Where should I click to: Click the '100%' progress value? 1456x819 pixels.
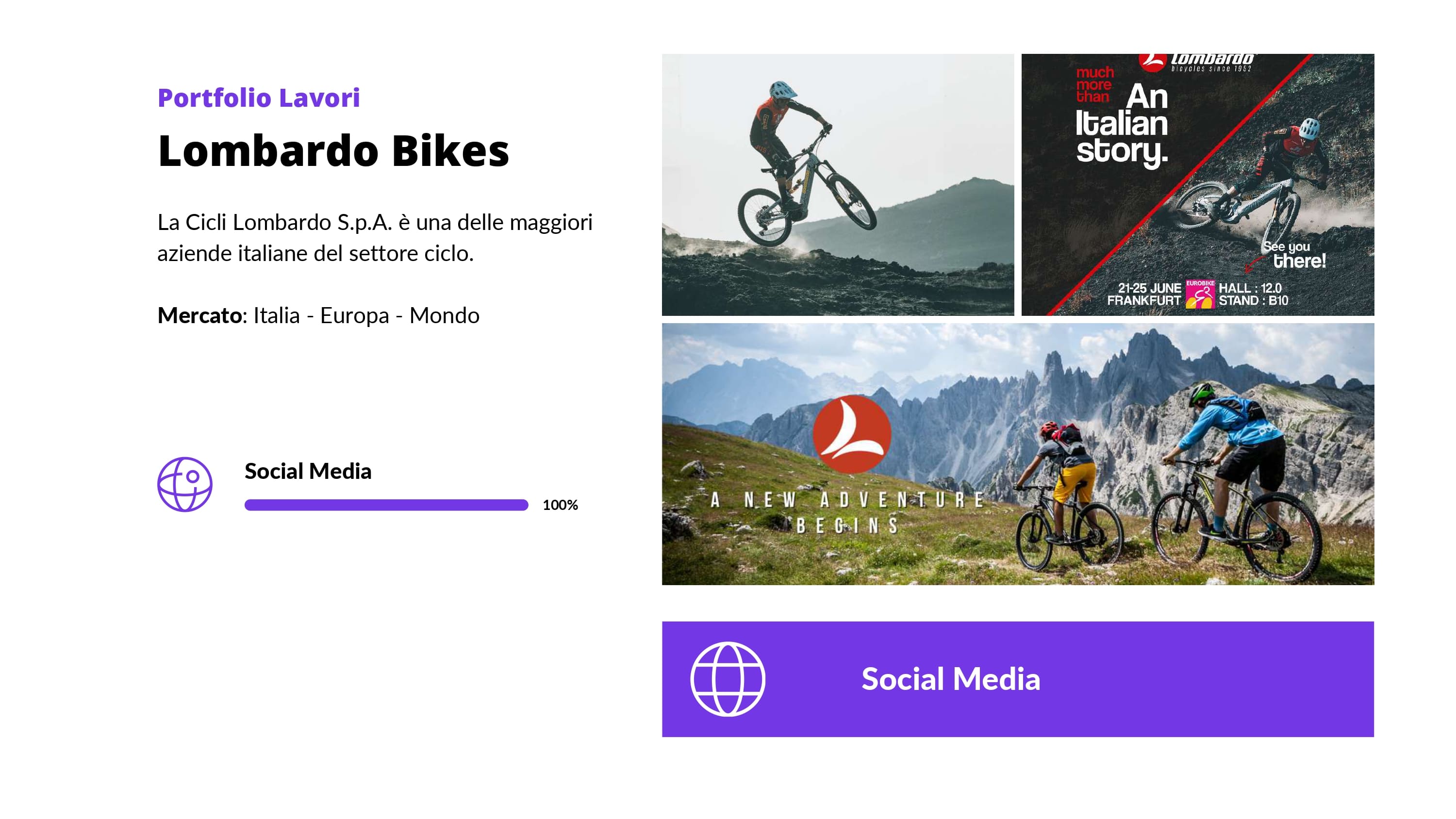click(560, 505)
